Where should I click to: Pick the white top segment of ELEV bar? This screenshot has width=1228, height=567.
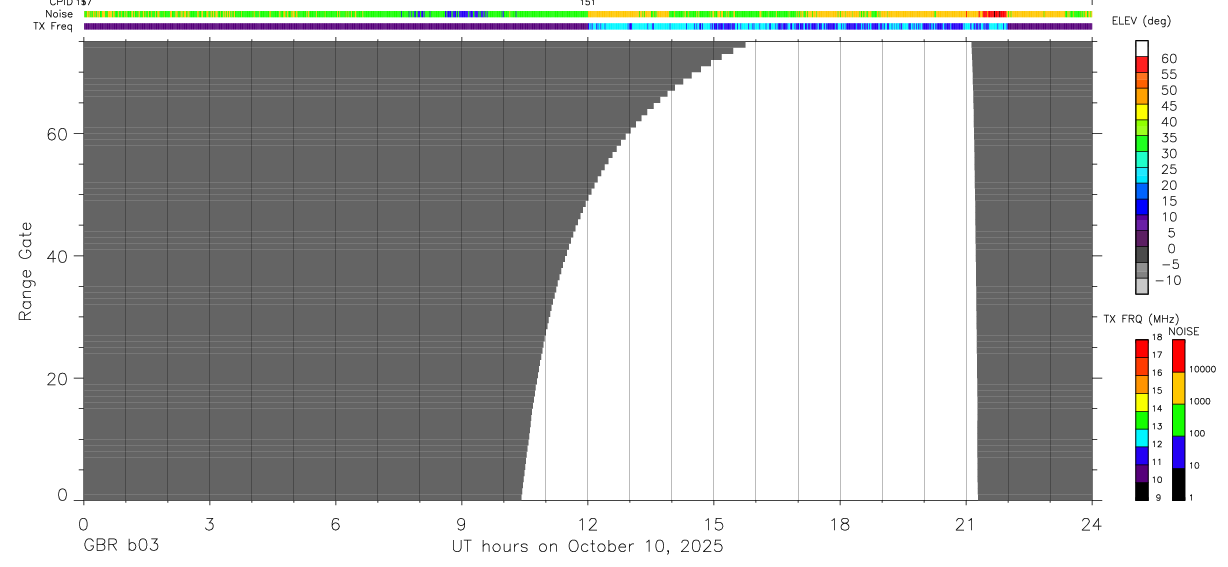(x=1142, y=48)
